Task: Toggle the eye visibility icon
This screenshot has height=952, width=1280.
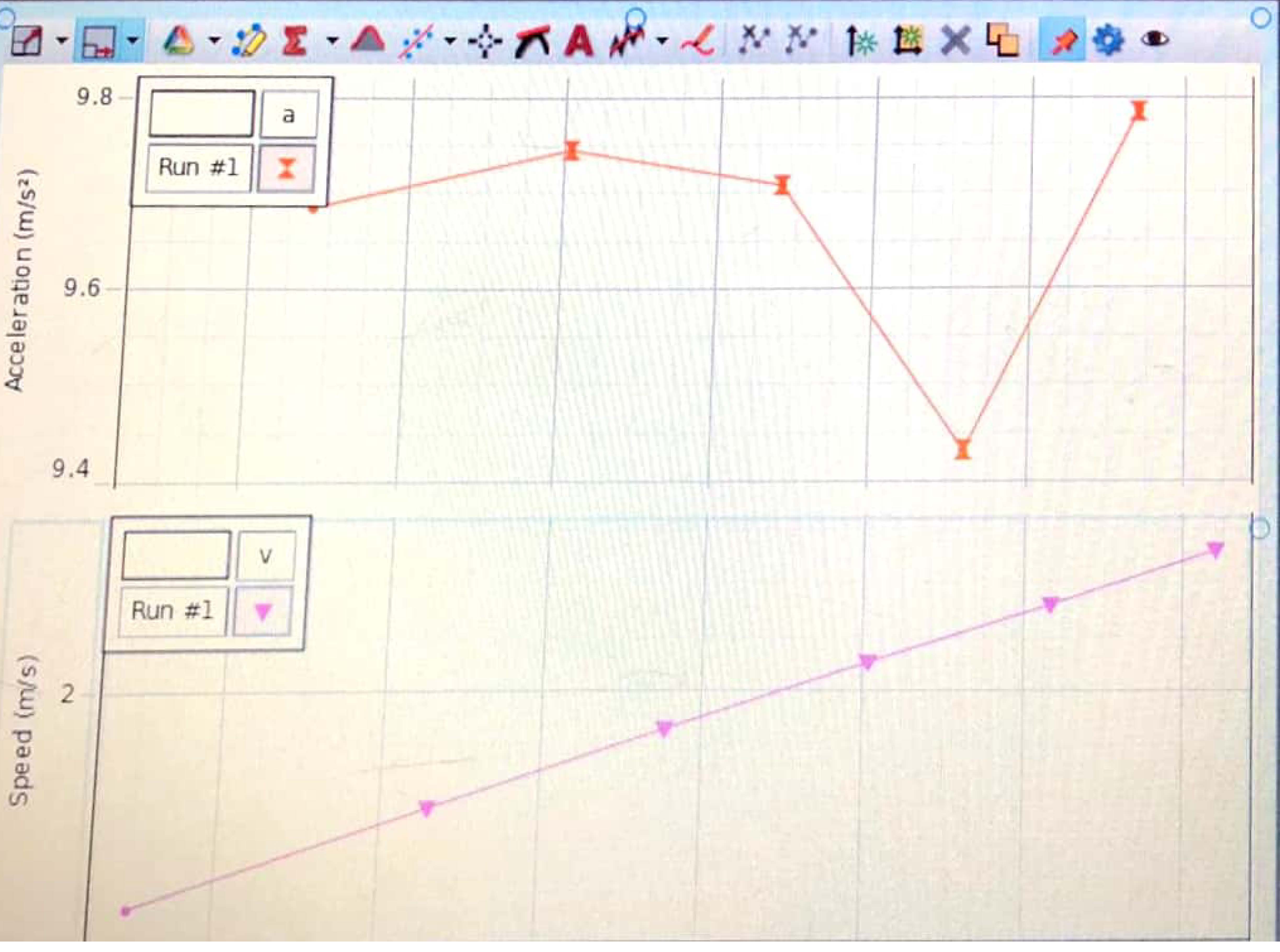Action: 1154,39
